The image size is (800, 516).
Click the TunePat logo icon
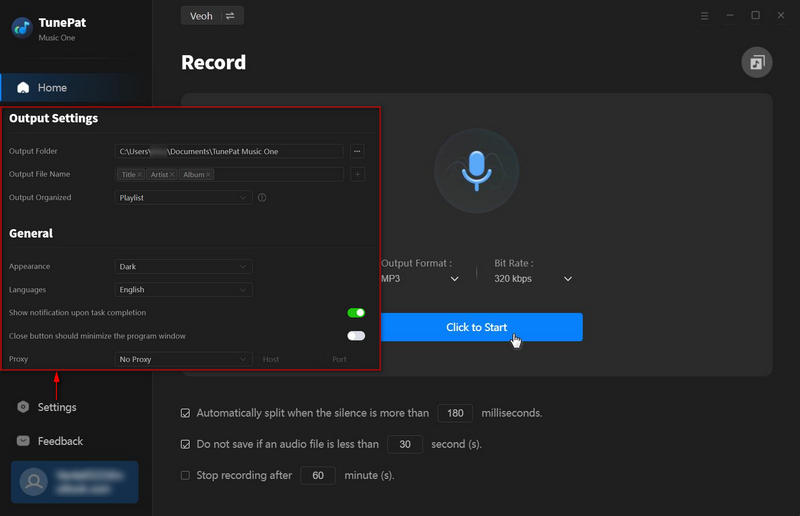point(21,27)
